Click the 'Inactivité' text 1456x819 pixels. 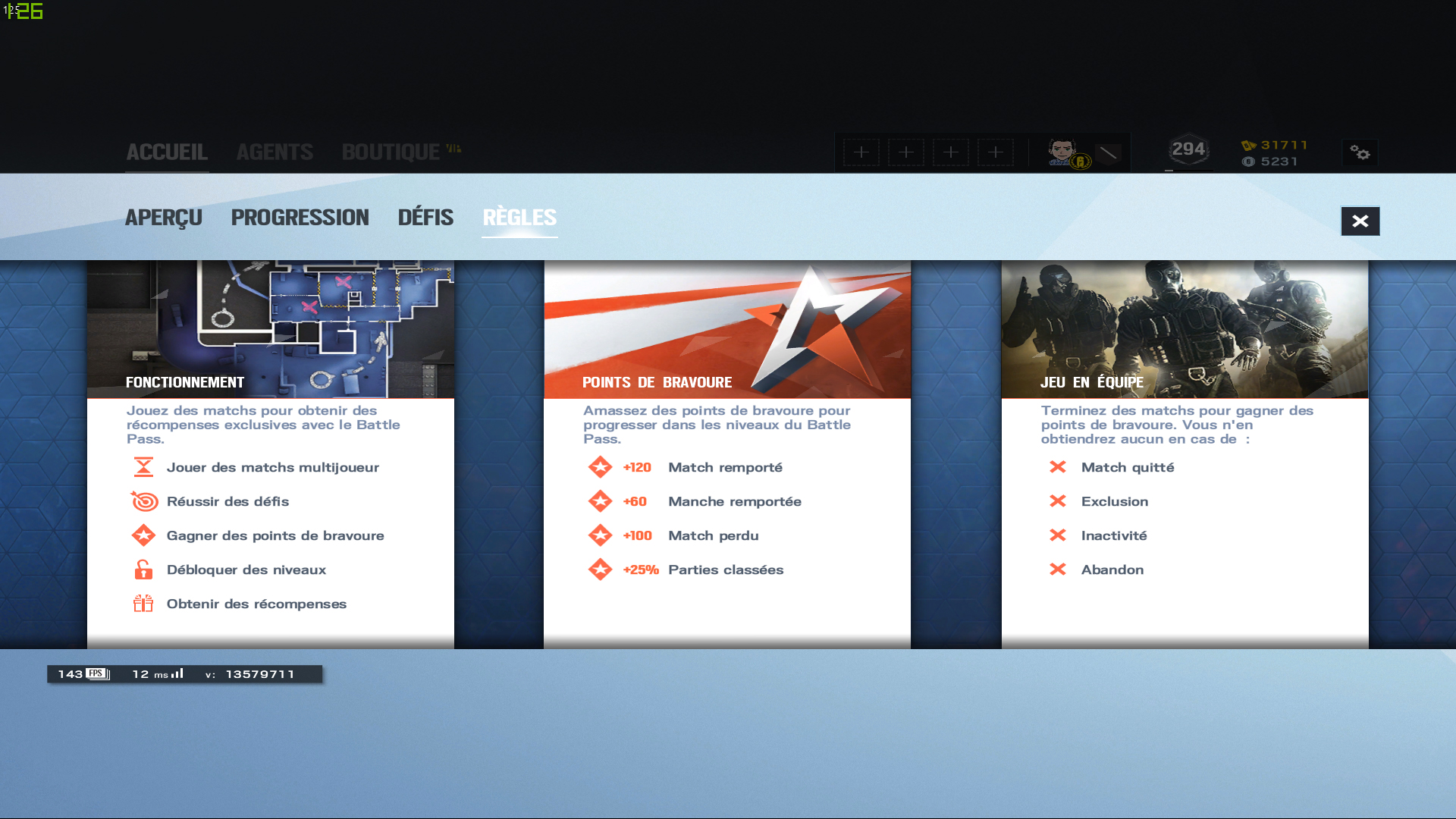[x=1114, y=536]
